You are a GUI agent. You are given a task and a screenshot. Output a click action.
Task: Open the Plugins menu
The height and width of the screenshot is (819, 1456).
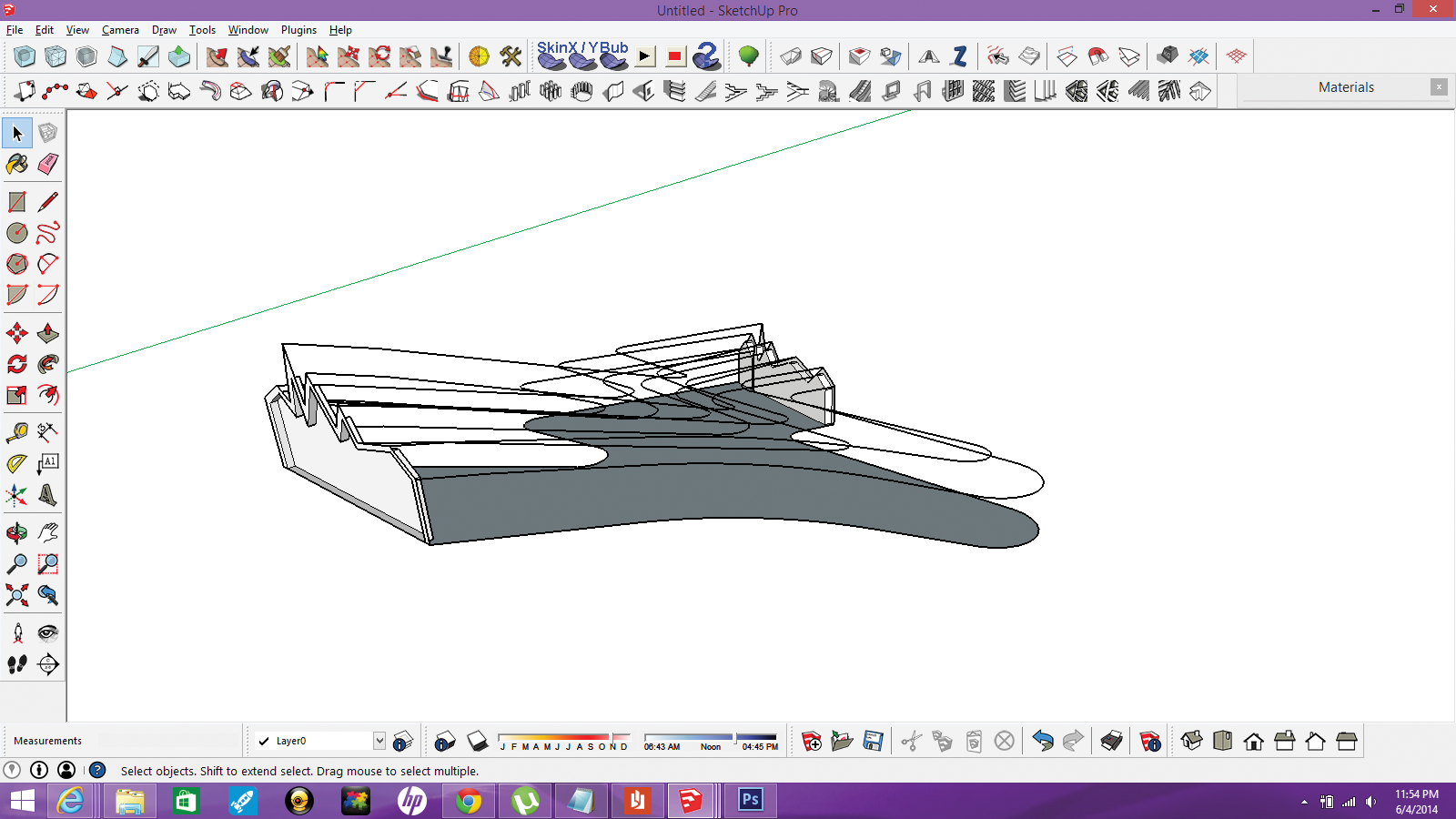(298, 30)
